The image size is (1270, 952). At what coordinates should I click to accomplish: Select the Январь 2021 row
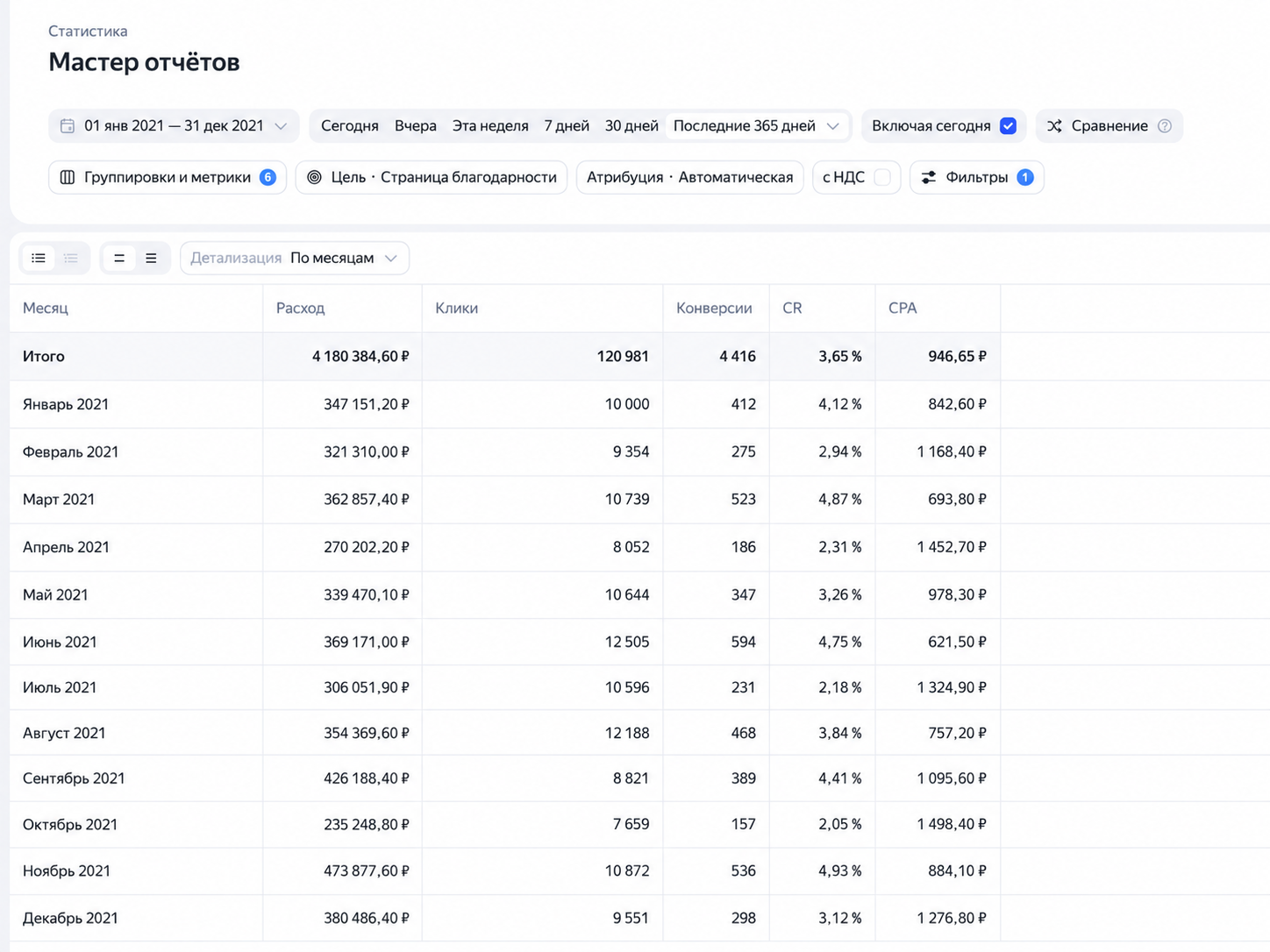click(x=504, y=404)
